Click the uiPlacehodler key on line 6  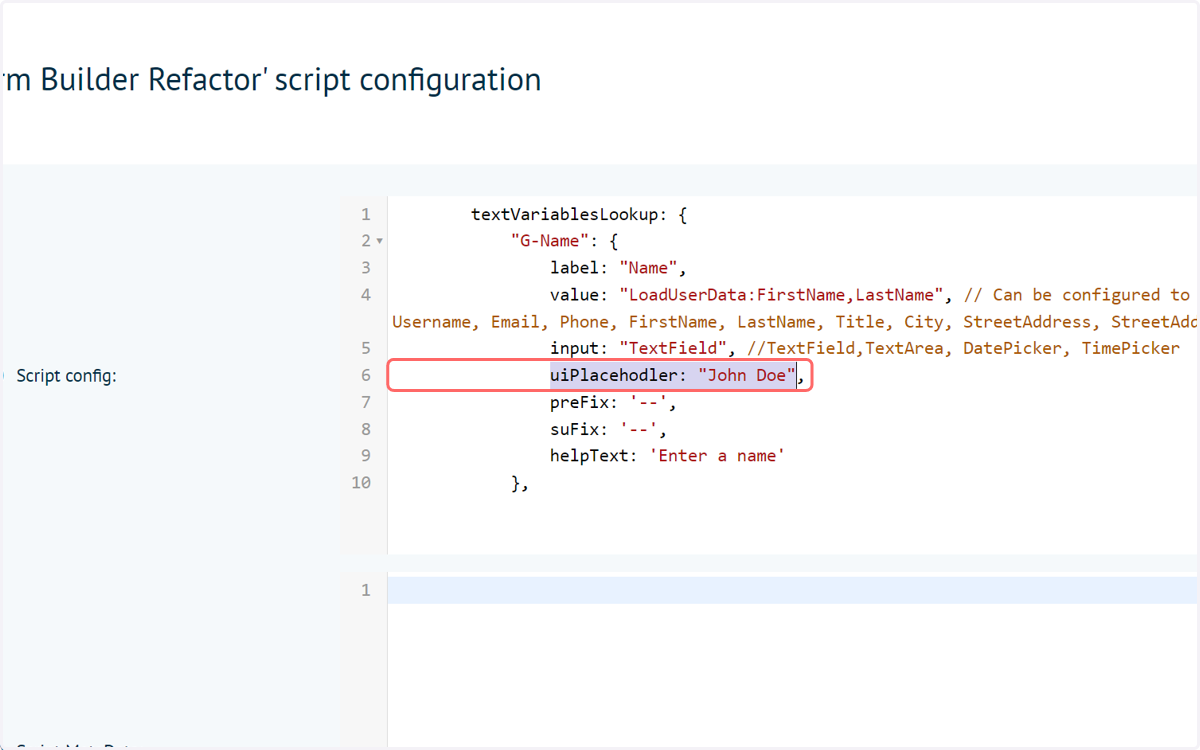click(x=614, y=376)
